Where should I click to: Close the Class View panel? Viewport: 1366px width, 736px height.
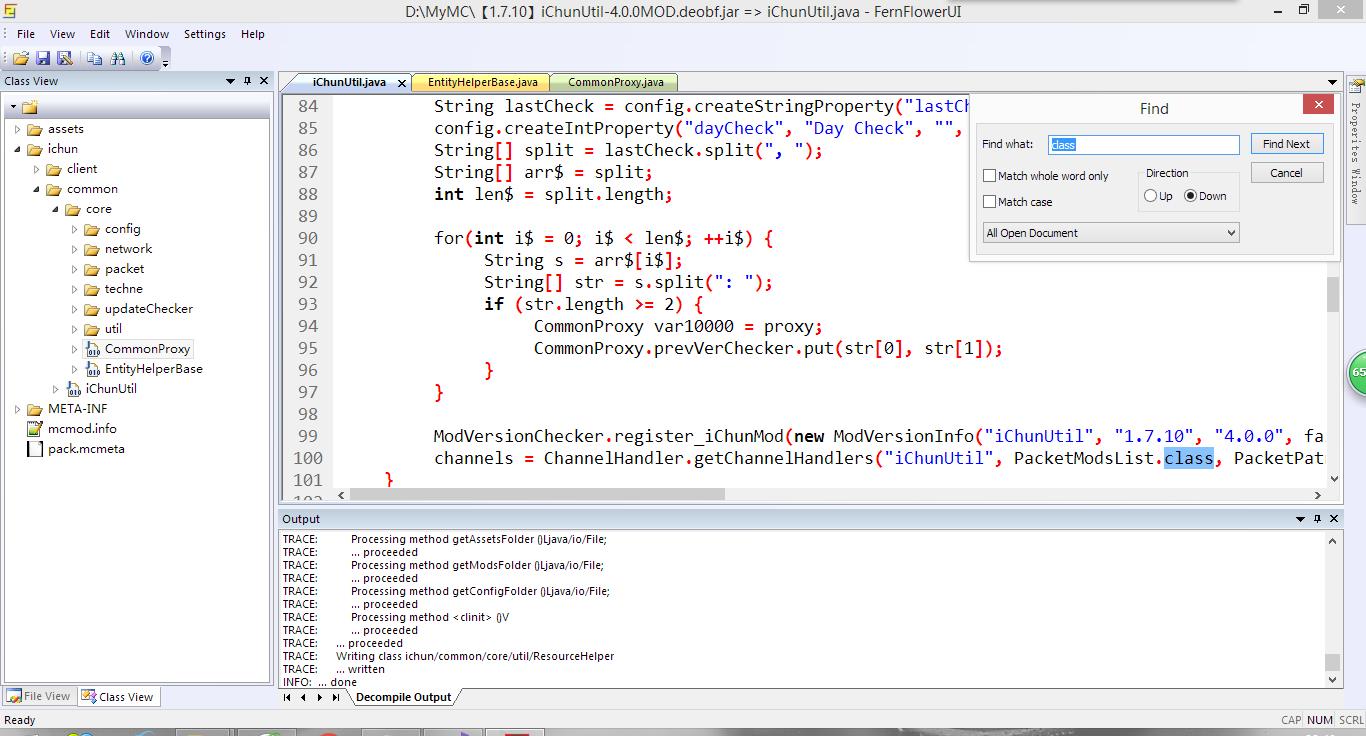pos(264,81)
